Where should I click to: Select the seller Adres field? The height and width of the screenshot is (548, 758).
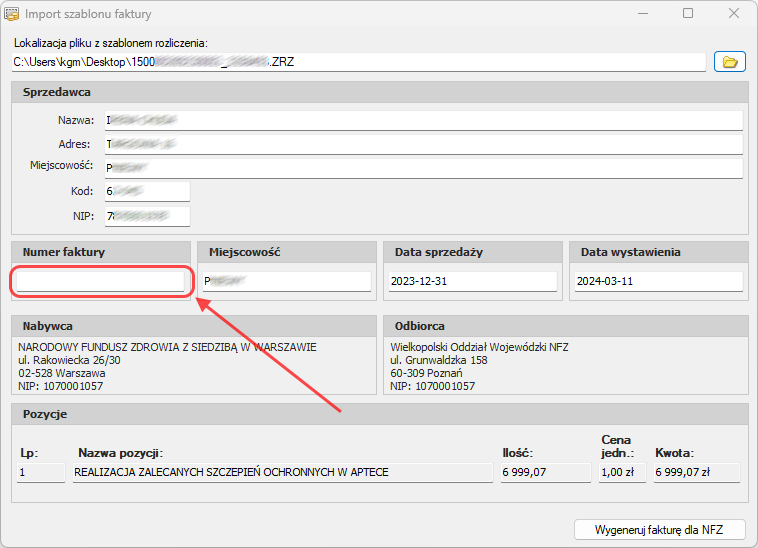[x=422, y=144]
